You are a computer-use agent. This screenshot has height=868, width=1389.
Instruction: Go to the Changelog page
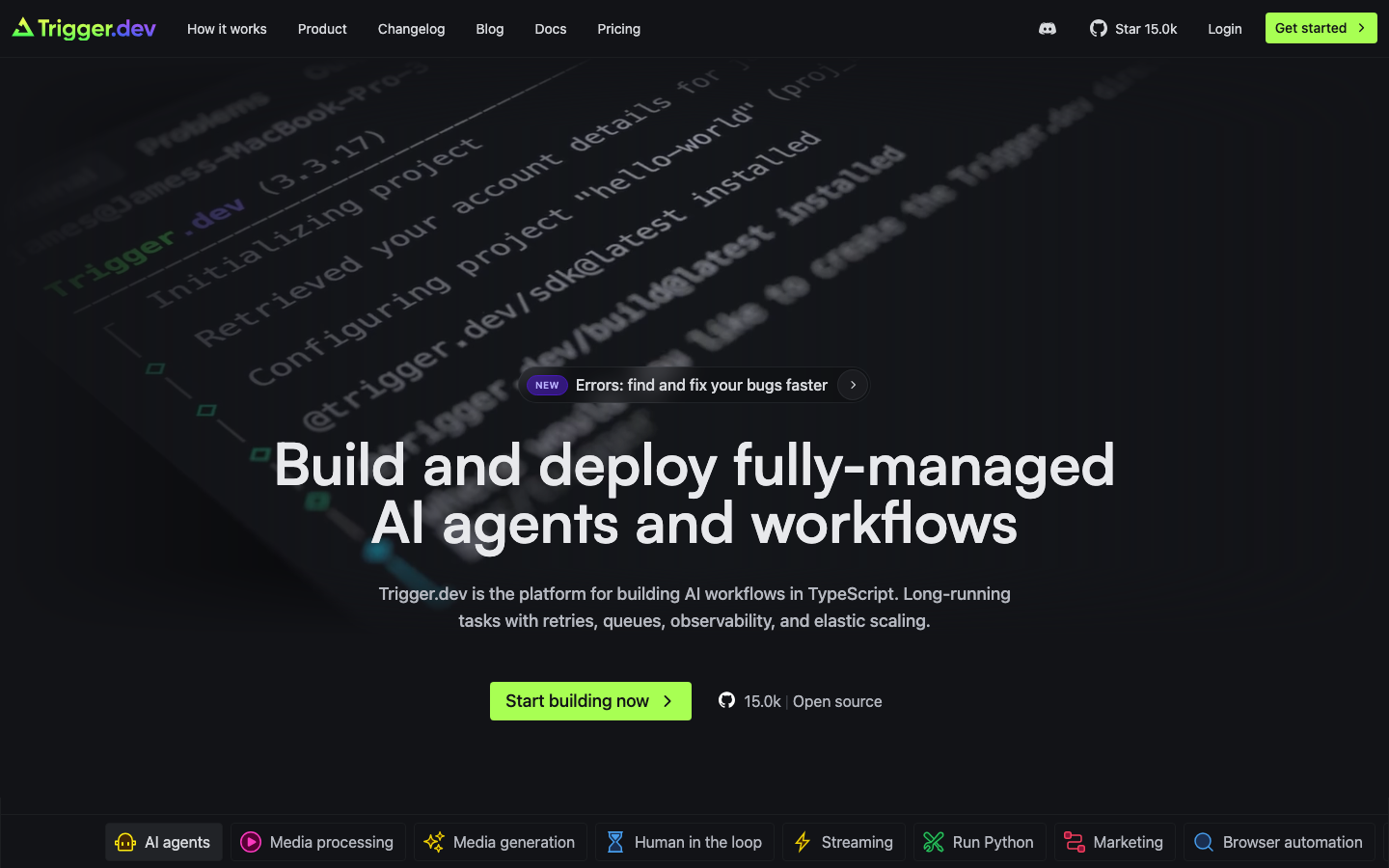tap(411, 29)
